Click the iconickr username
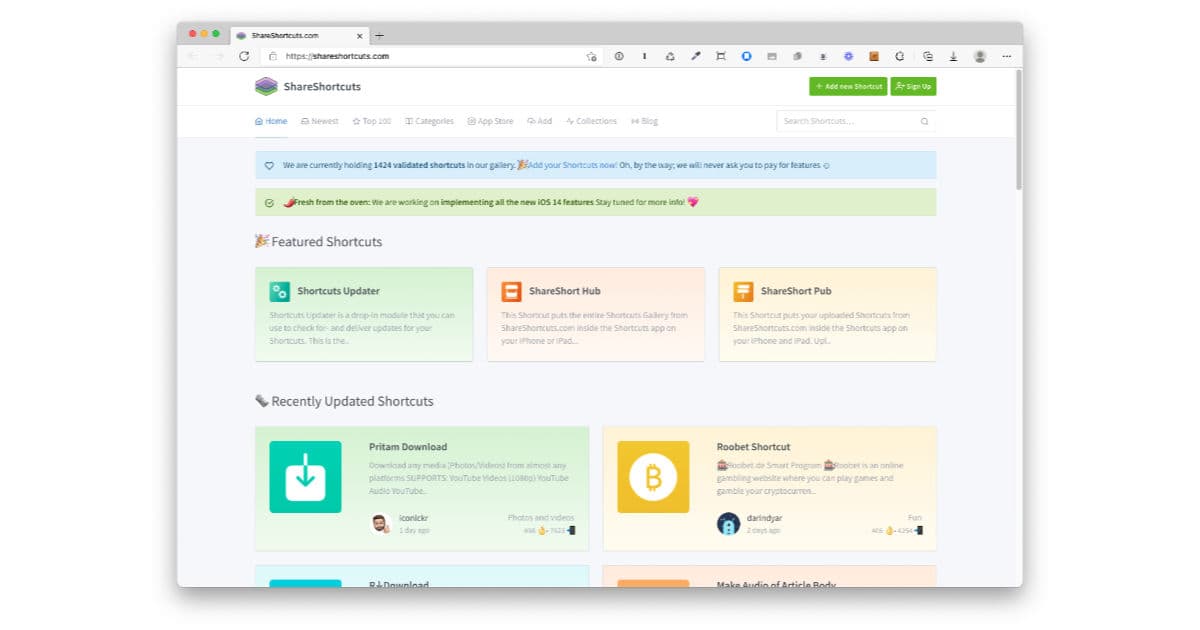Screen dimensions: 1200x630 412,518
